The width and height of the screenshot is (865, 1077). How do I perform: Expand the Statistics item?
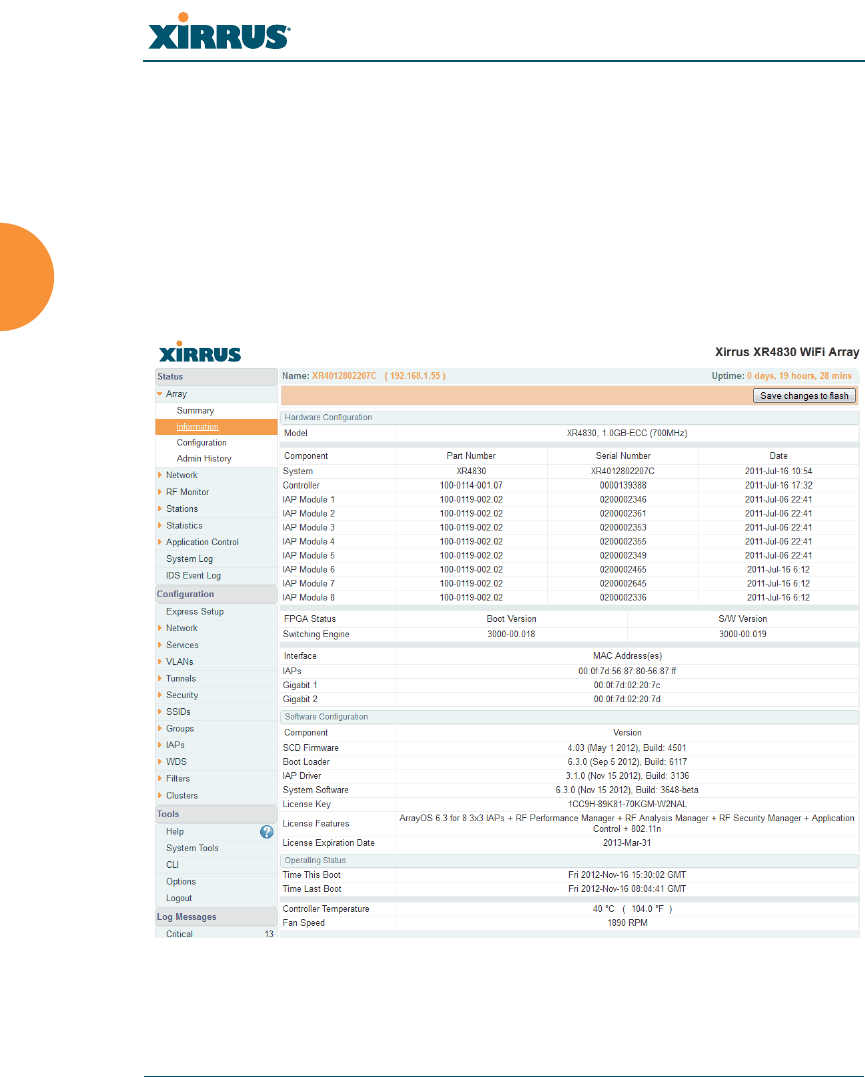[159, 525]
